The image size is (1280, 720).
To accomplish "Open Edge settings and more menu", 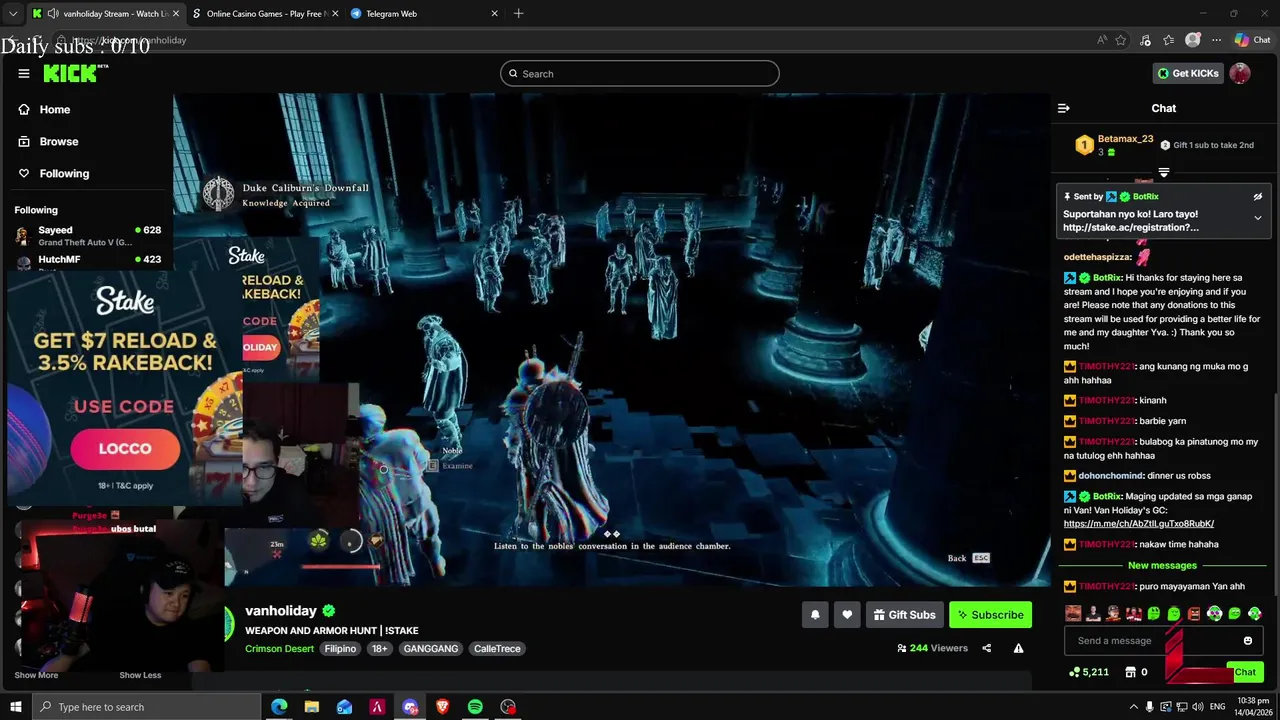I will [1216, 40].
